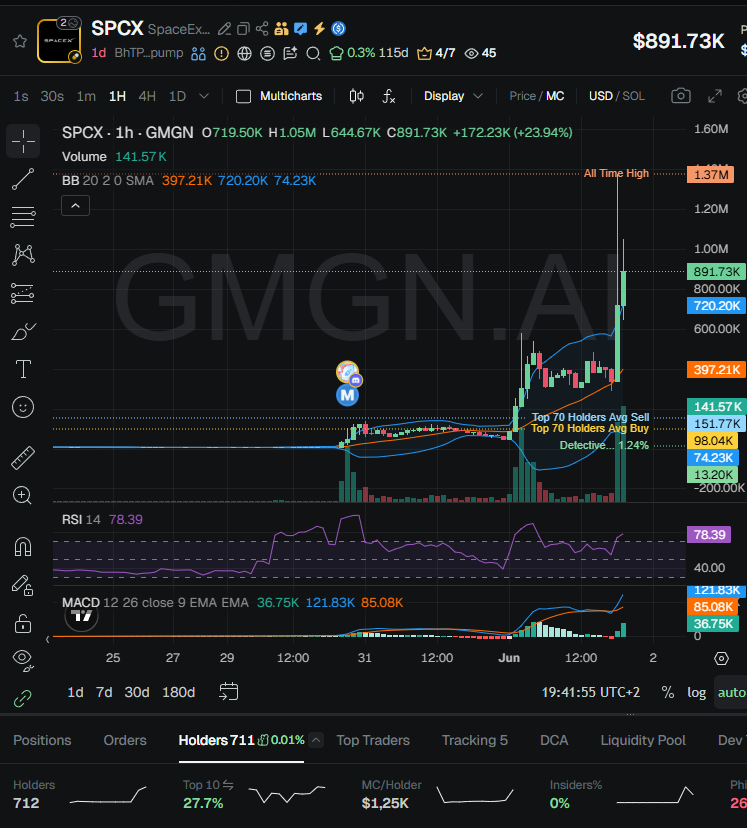The height and width of the screenshot is (828, 747).
Task: Open the emoji smiley sticker tool
Action: pos(23,407)
